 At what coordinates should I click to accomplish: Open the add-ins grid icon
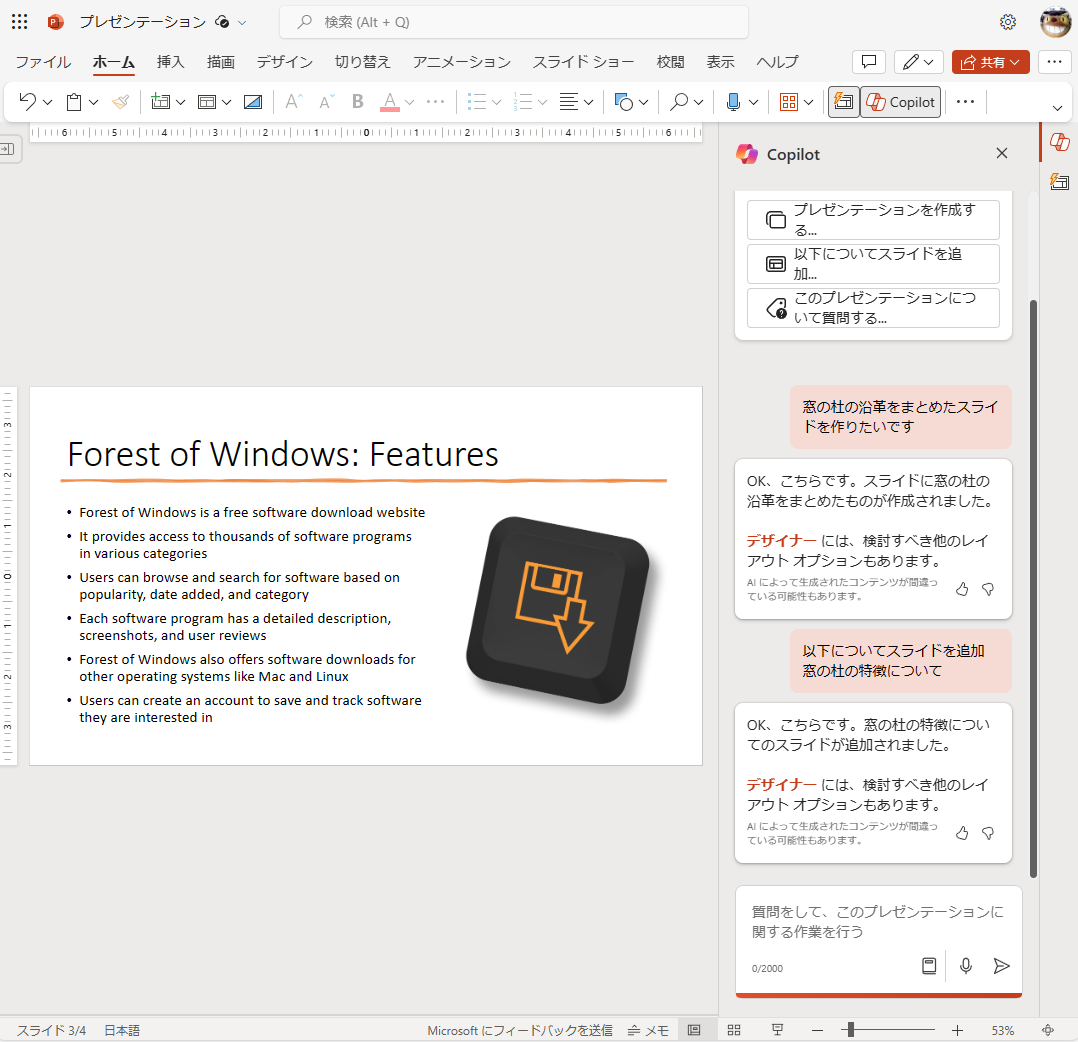789,102
